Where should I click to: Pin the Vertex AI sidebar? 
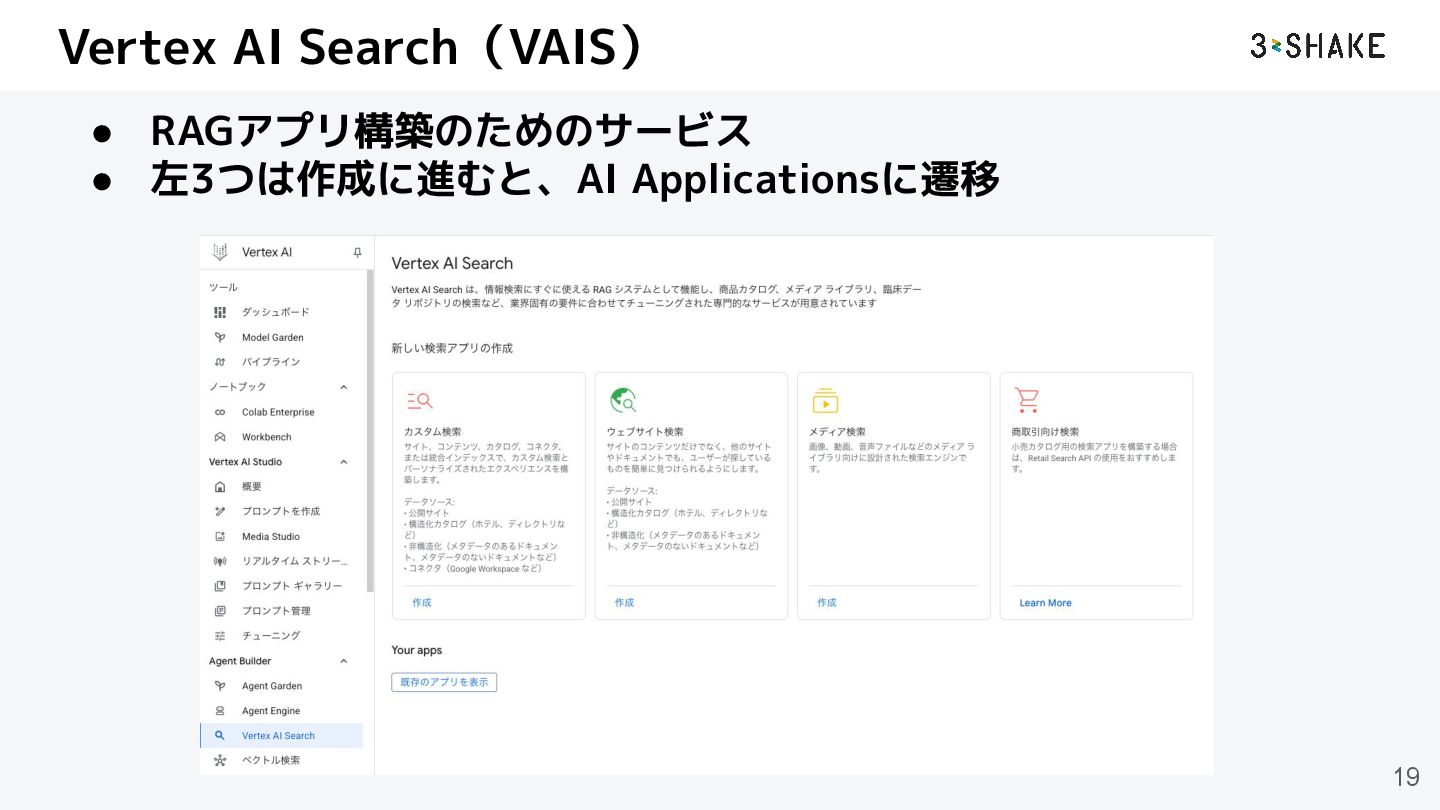click(x=357, y=253)
